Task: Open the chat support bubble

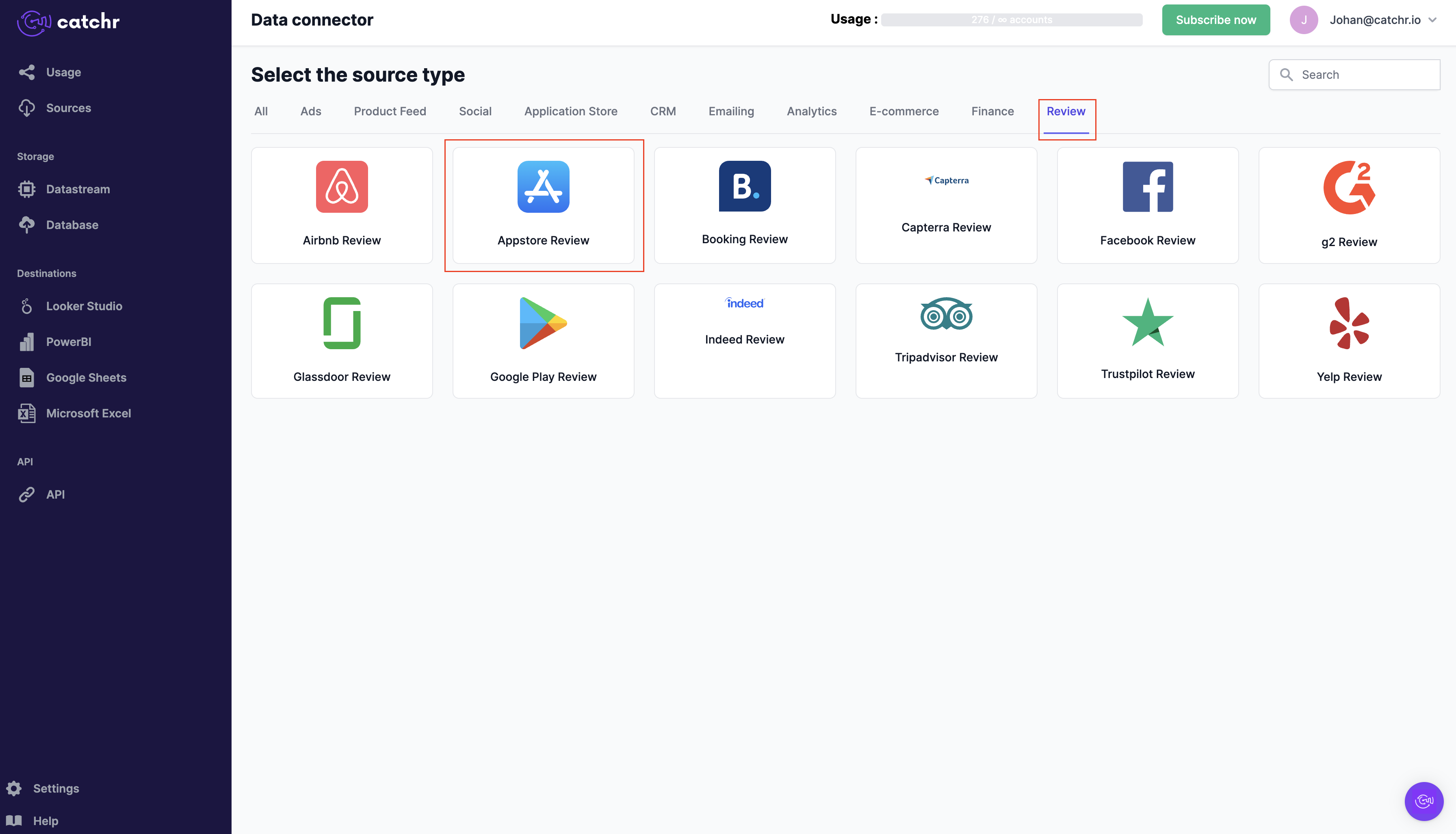Action: [x=1424, y=801]
